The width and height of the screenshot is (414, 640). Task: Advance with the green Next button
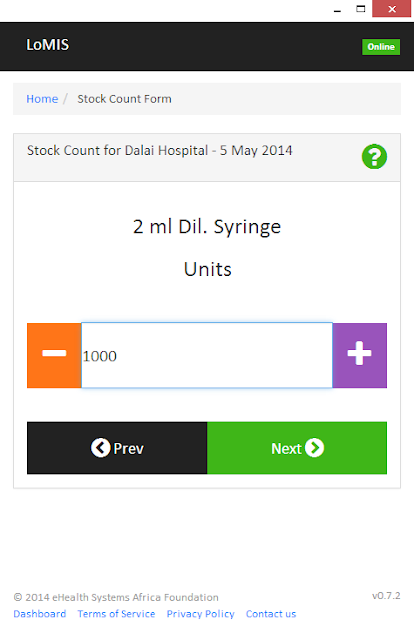click(297, 448)
